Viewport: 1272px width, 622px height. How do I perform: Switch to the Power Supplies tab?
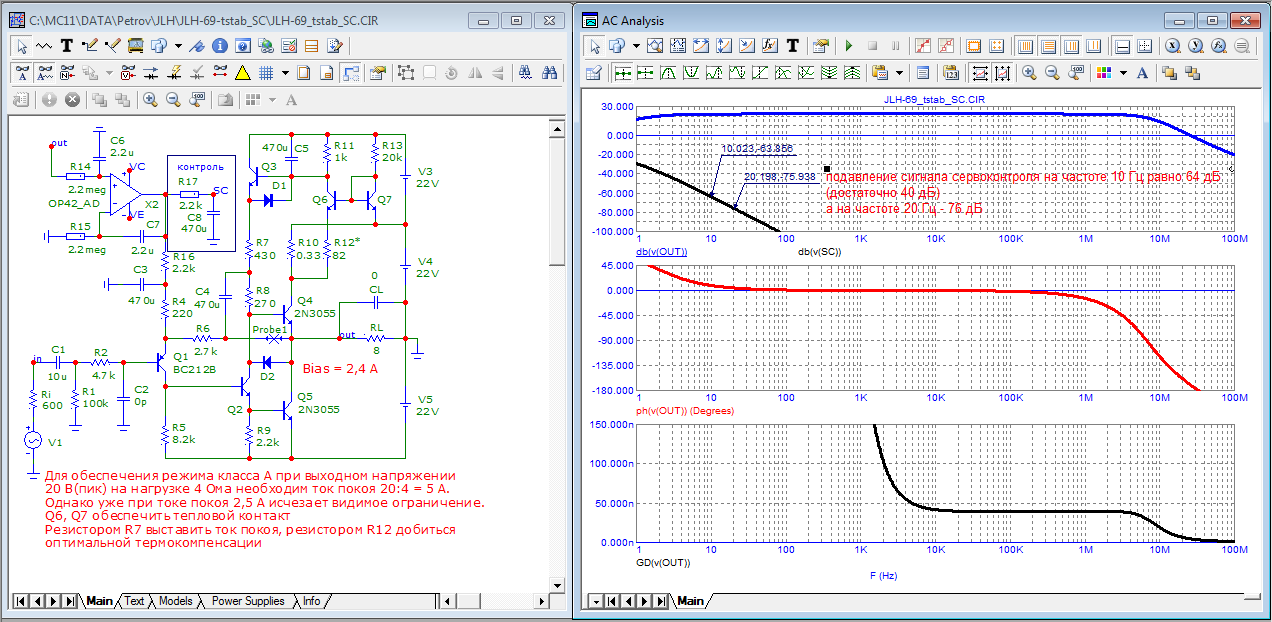(x=250, y=601)
